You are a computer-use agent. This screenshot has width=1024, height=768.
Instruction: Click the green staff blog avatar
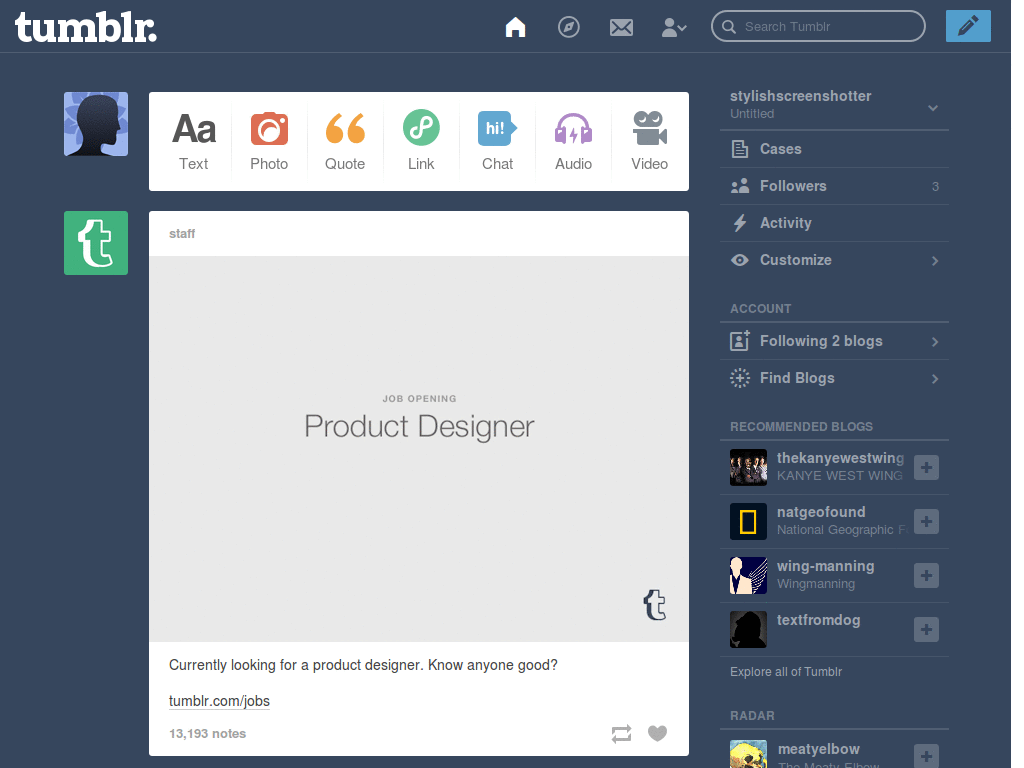[96, 243]
